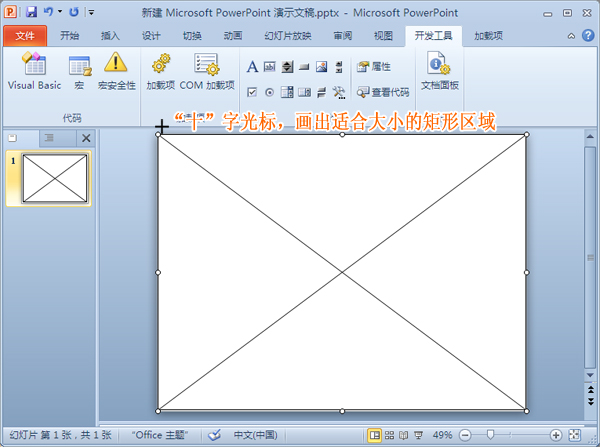Click the vertical scrollbar up arrow
Viewport: 600px width, 447px height.
pos(590,137)
